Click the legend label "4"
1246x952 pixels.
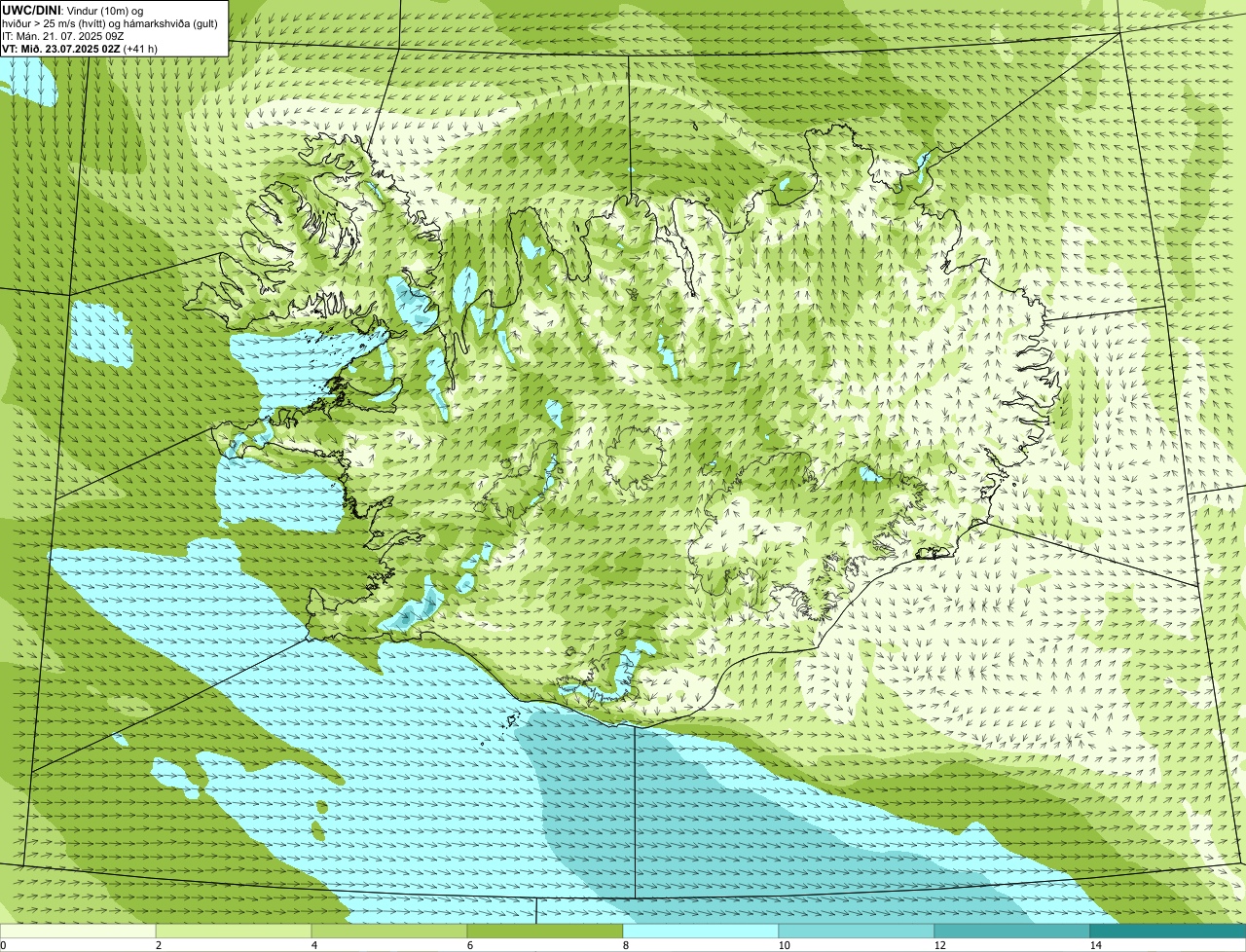pos(313,945)
